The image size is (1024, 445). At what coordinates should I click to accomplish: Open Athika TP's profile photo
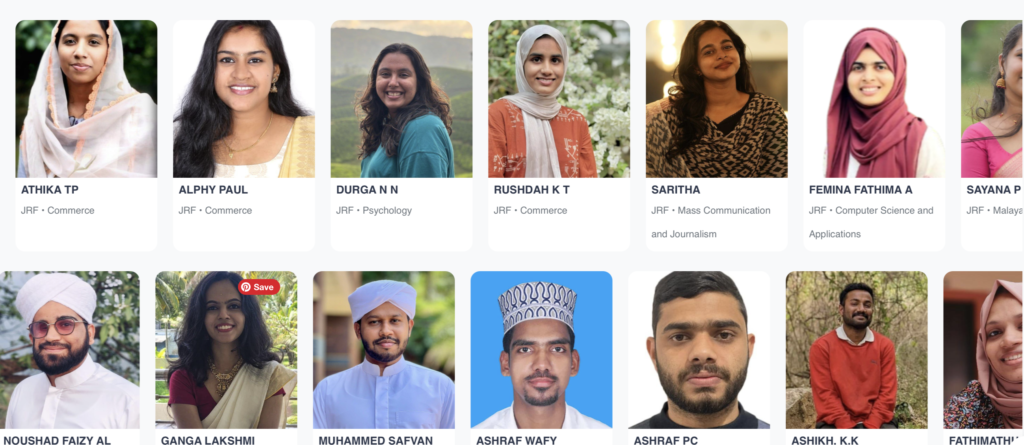pyautogui.click(x=86, y=99)
